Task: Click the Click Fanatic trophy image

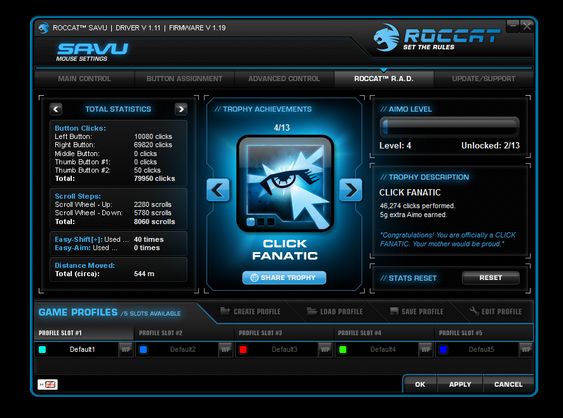Action: coord(285,184)
